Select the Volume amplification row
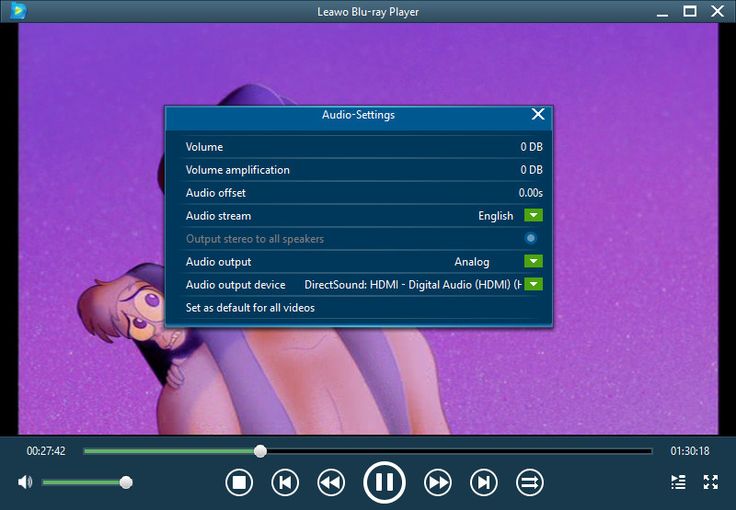This screenshot has height=510, width=736. pos(359,170)
